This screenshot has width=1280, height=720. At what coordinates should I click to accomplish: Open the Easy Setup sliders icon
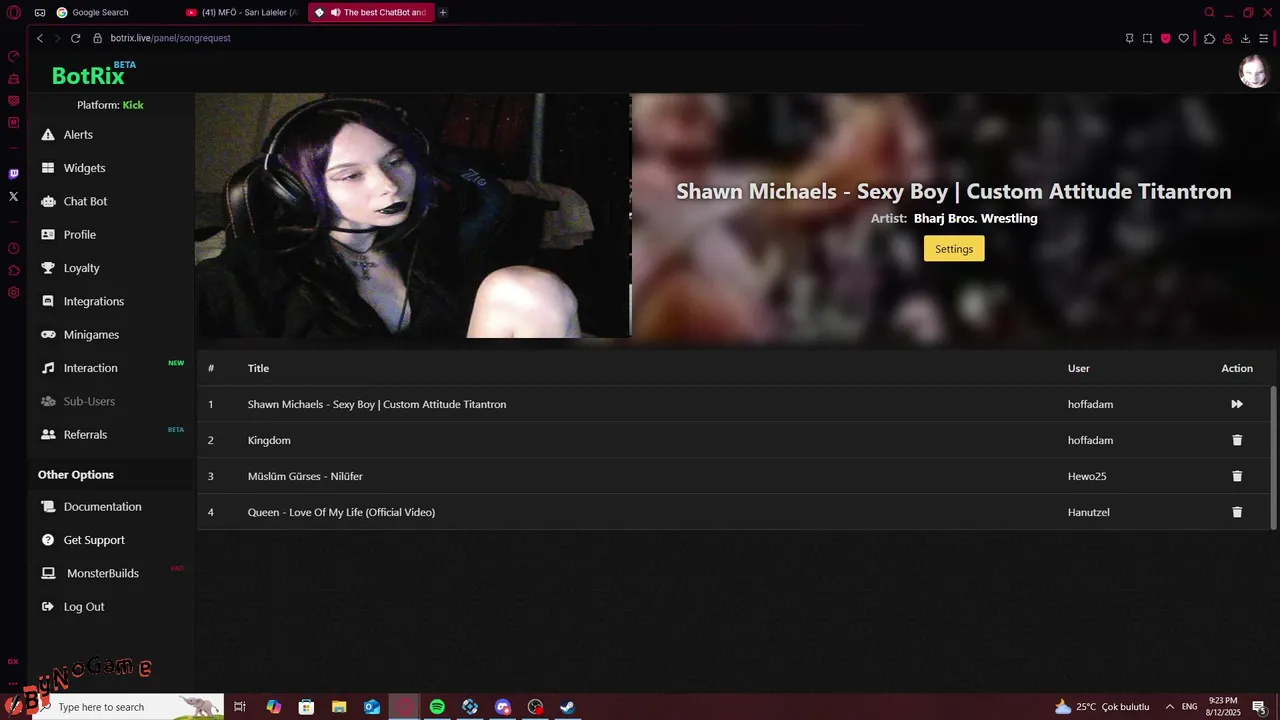click(1264, 38)
